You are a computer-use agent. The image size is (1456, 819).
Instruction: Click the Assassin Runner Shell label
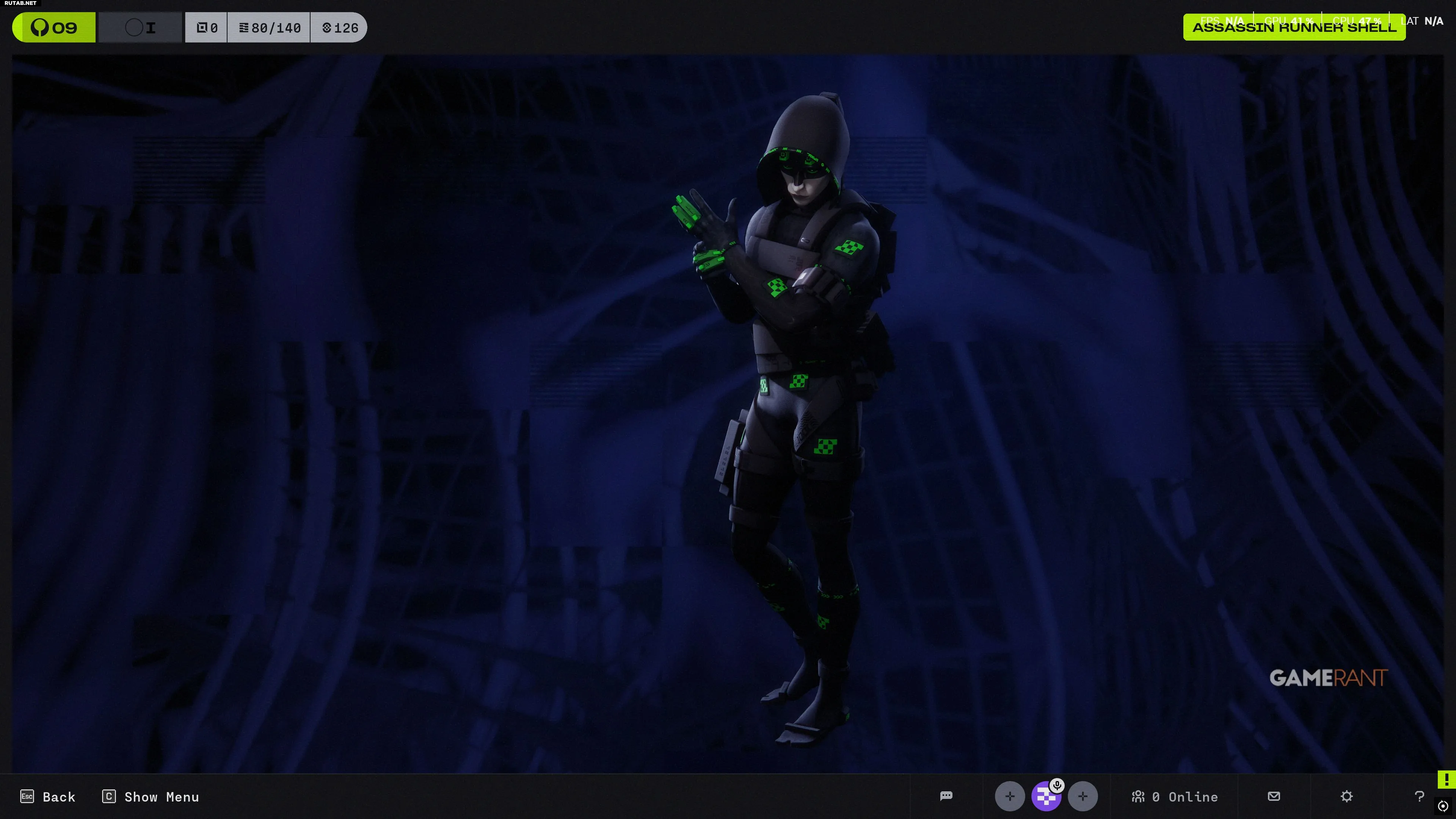[1294, 28]
